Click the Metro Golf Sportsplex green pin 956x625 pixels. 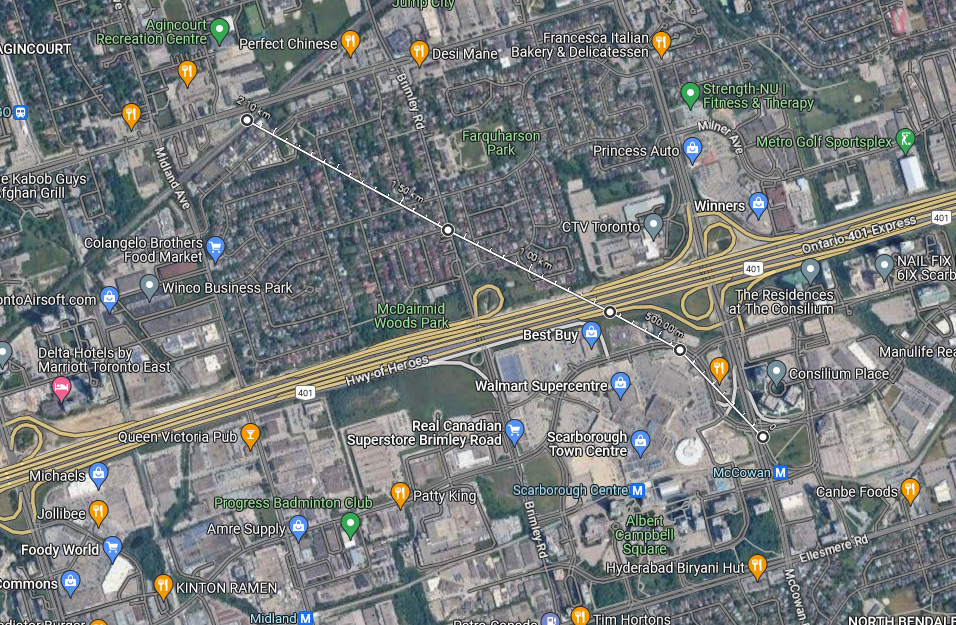[905, 141]
